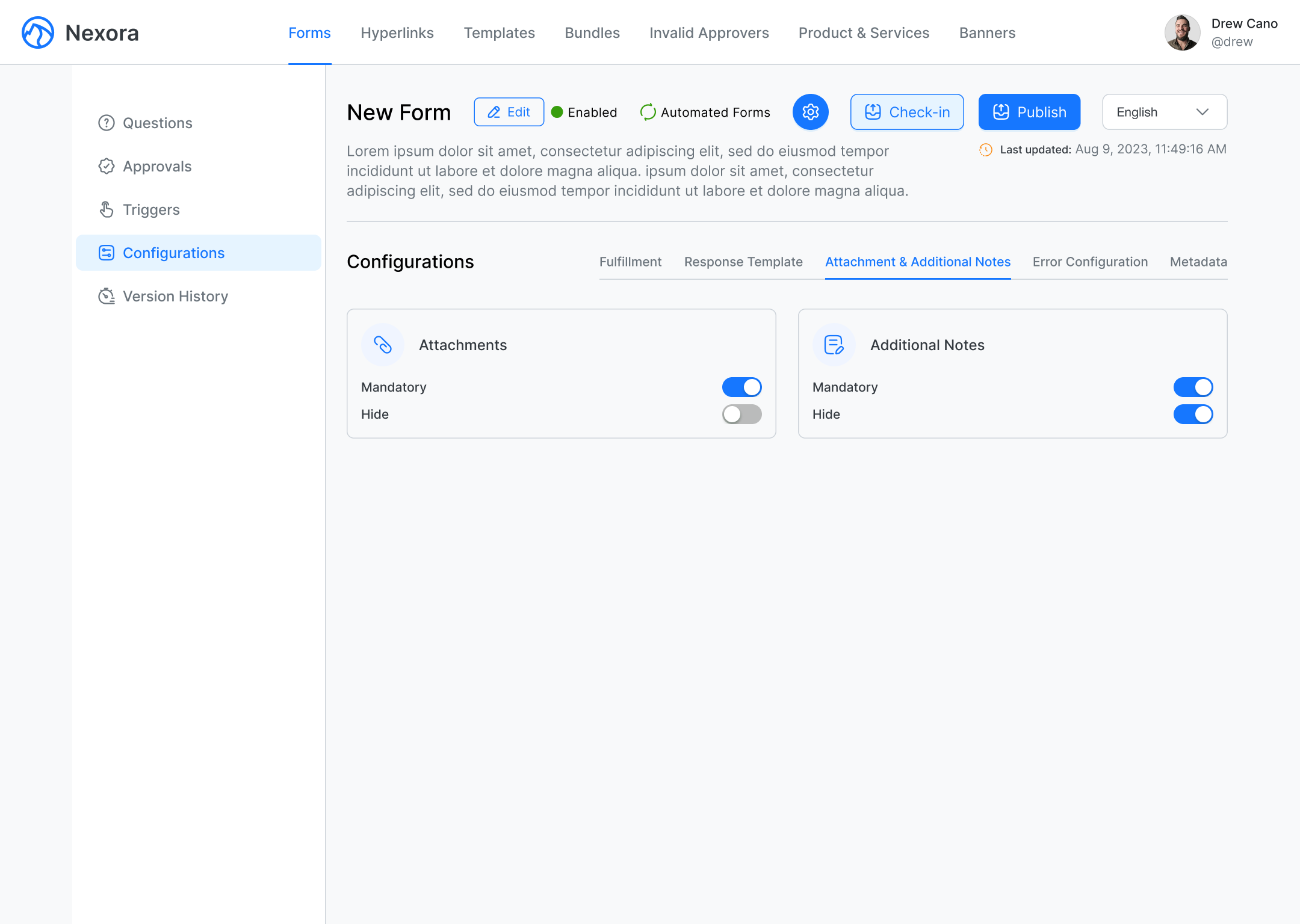1300x924 pixels.
Task: Switch to the Error Configuration tab
Action: click(x=1090, y=262)
